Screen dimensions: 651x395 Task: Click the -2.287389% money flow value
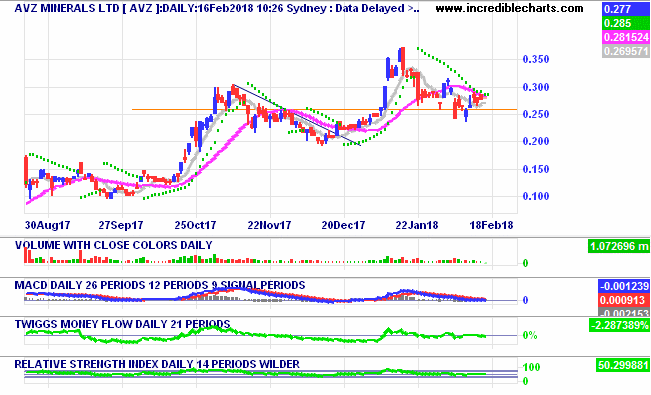(619, 325)
